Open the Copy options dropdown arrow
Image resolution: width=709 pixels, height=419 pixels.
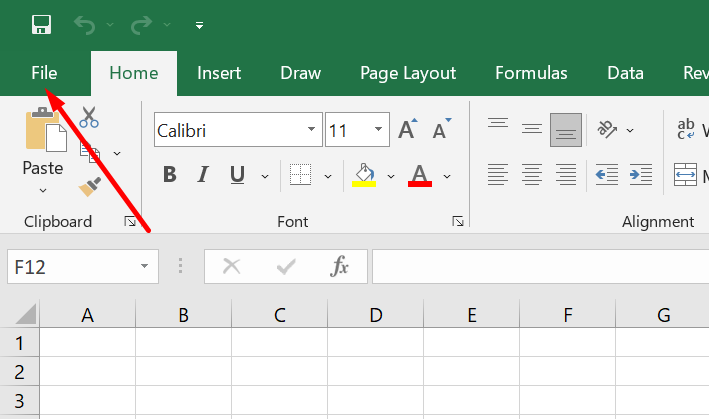pyautogui.click(x=117, y=154)
